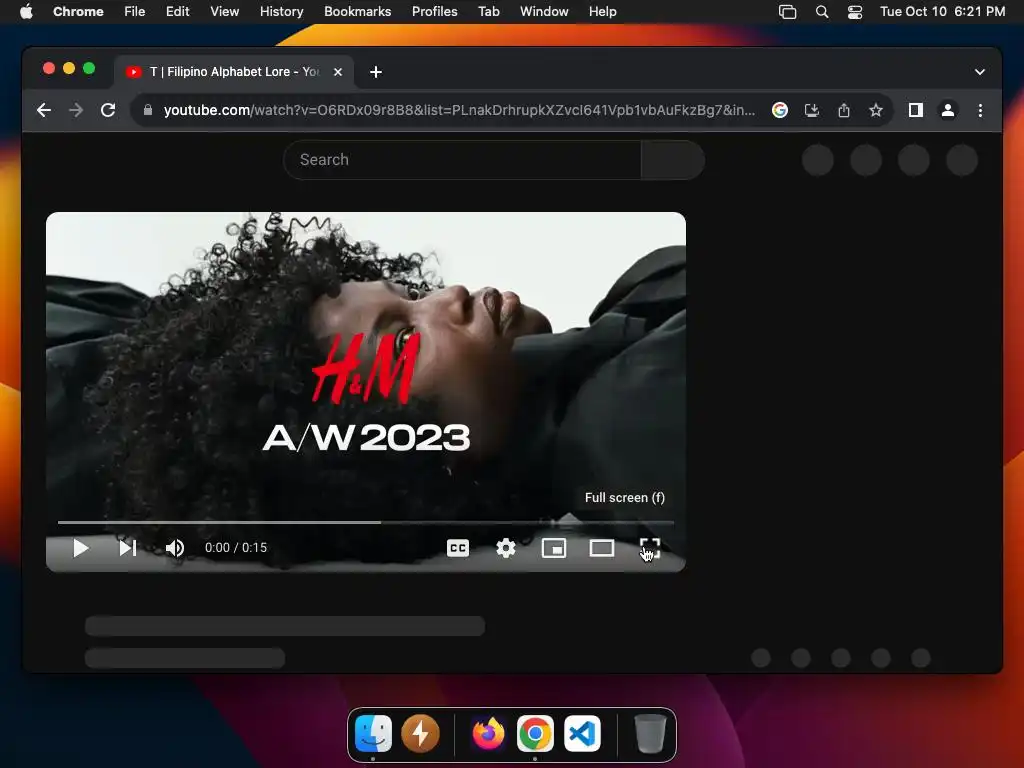Viewport: 1024px width, 768px height.
Task: Open date and time Tue Oct 10
Action: point(942,11)
